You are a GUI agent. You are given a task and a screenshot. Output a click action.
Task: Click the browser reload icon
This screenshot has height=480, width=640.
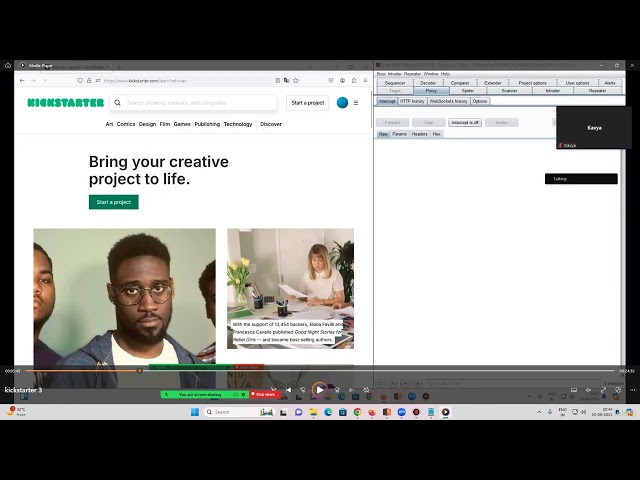tap(44, 80)
